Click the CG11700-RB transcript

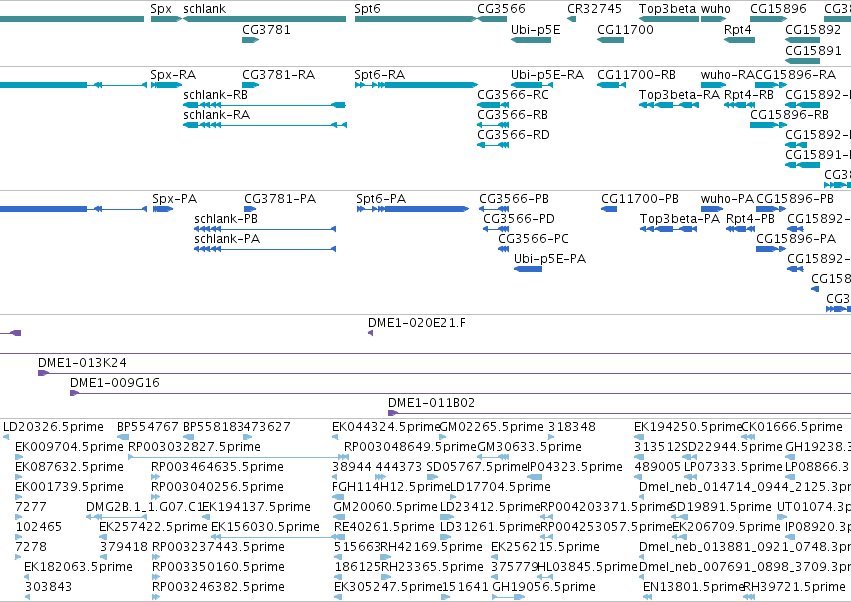click(x=611, y=85)
